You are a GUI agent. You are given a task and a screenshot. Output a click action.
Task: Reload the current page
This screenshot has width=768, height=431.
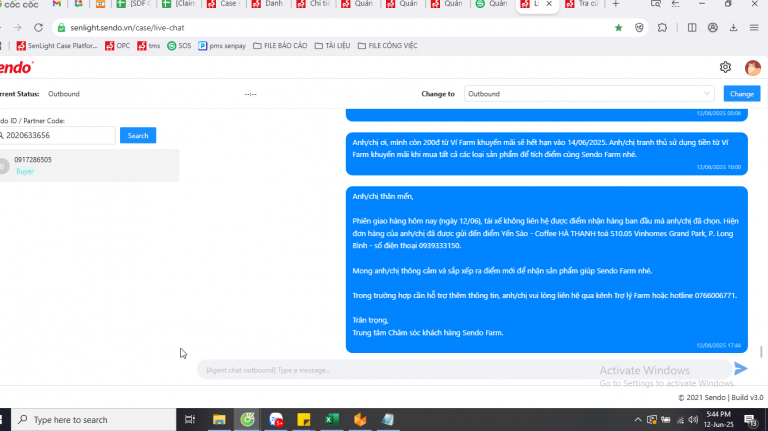pos(38,28)
